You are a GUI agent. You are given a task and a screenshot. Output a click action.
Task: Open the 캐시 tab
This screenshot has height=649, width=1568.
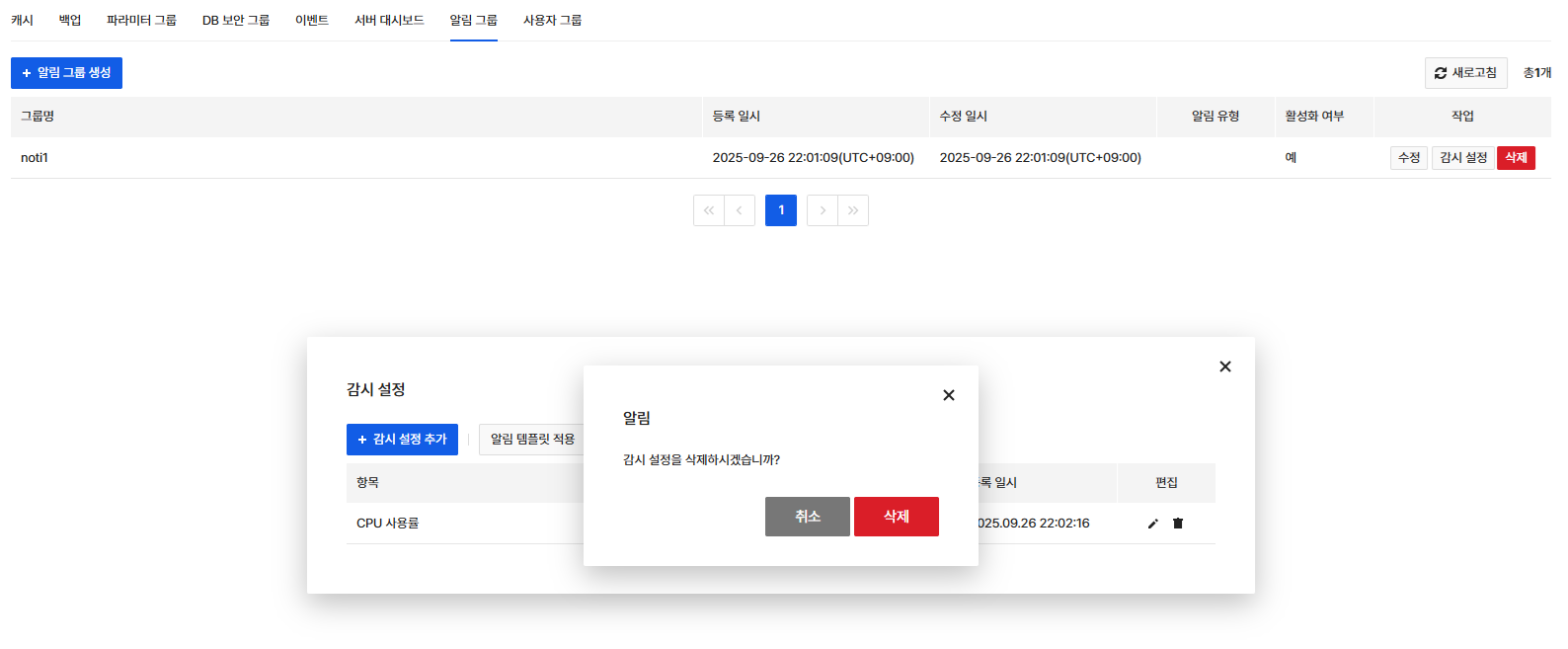tap(22, 20)
